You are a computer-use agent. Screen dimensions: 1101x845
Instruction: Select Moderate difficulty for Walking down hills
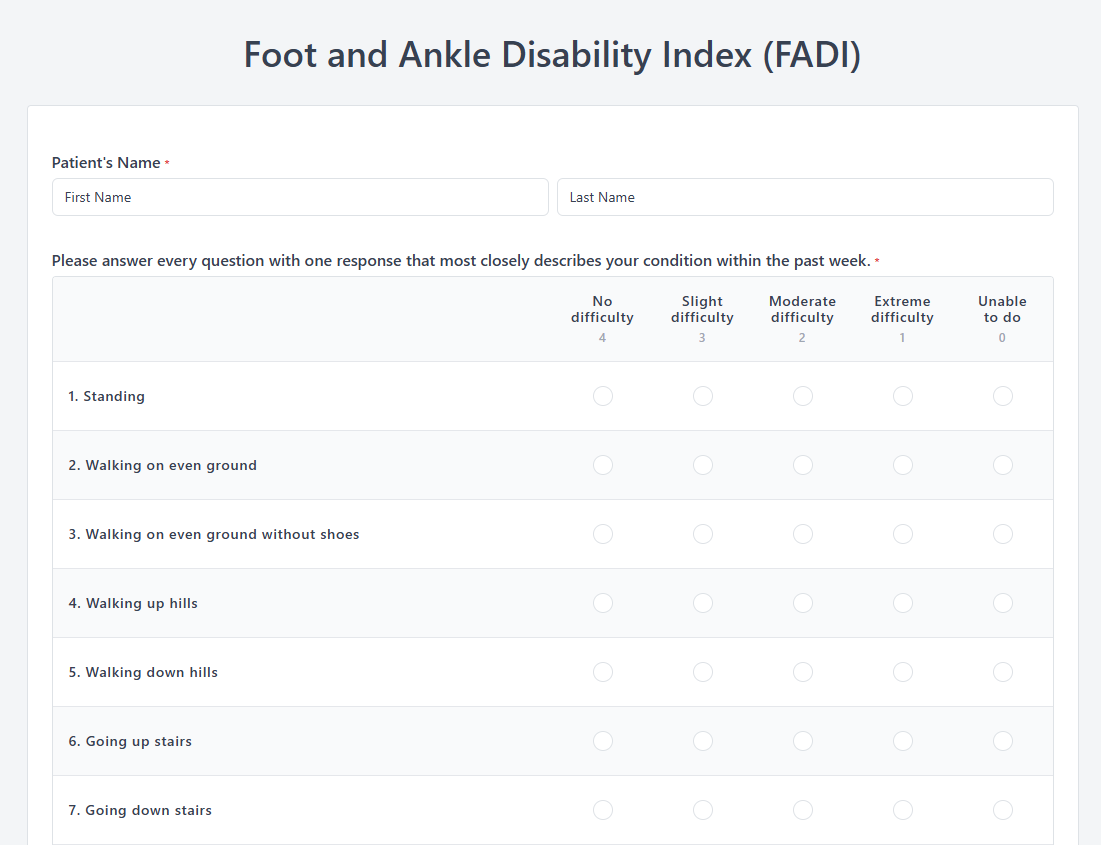click(x=803, y=672)
